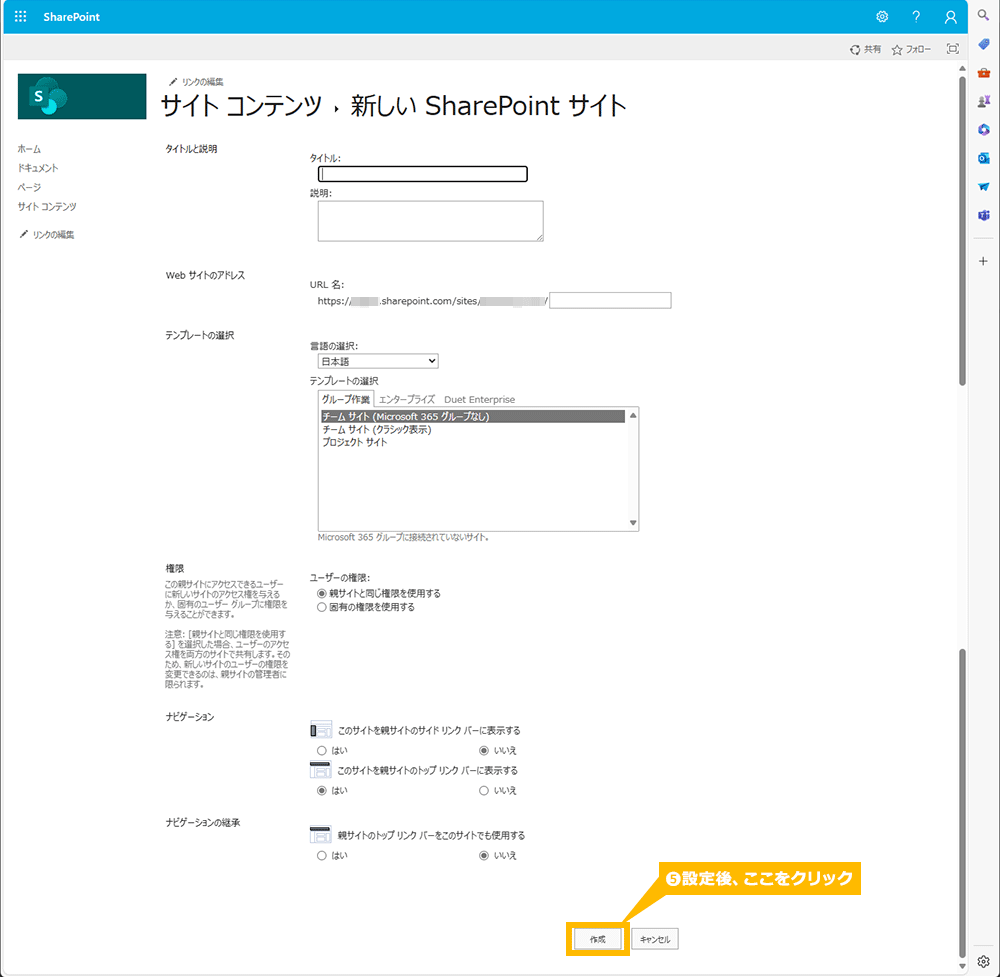Switch to the Duet Enterprise template tab
The height and width of the screenshot is (977, 1000).
pos(480,399)
